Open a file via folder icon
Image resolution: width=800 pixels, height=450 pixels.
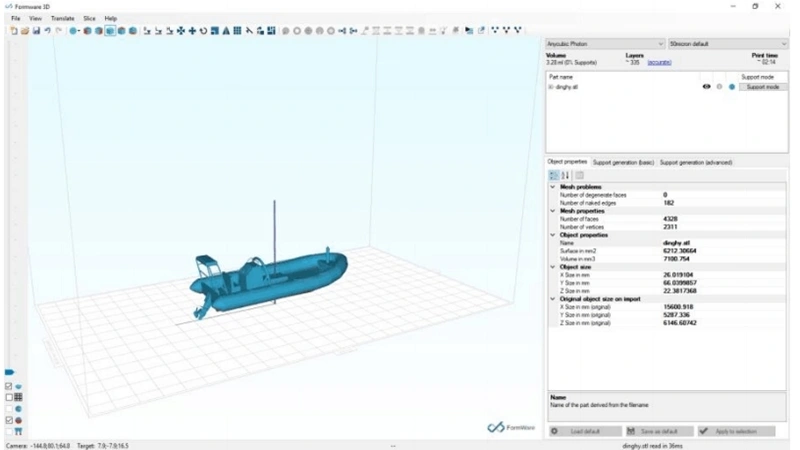point(25,31)
